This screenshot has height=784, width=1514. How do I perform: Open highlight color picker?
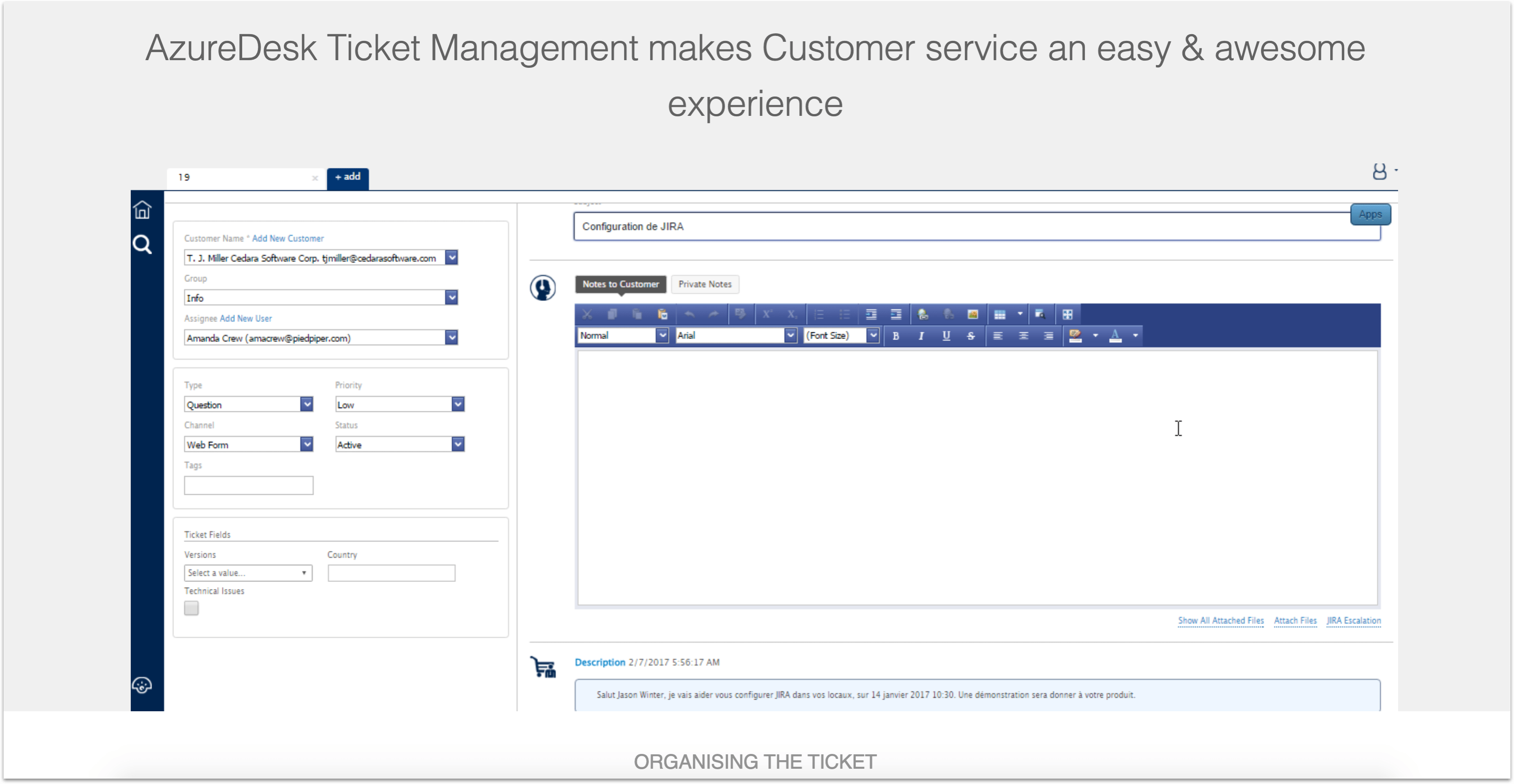click(x=1076, y=335)
